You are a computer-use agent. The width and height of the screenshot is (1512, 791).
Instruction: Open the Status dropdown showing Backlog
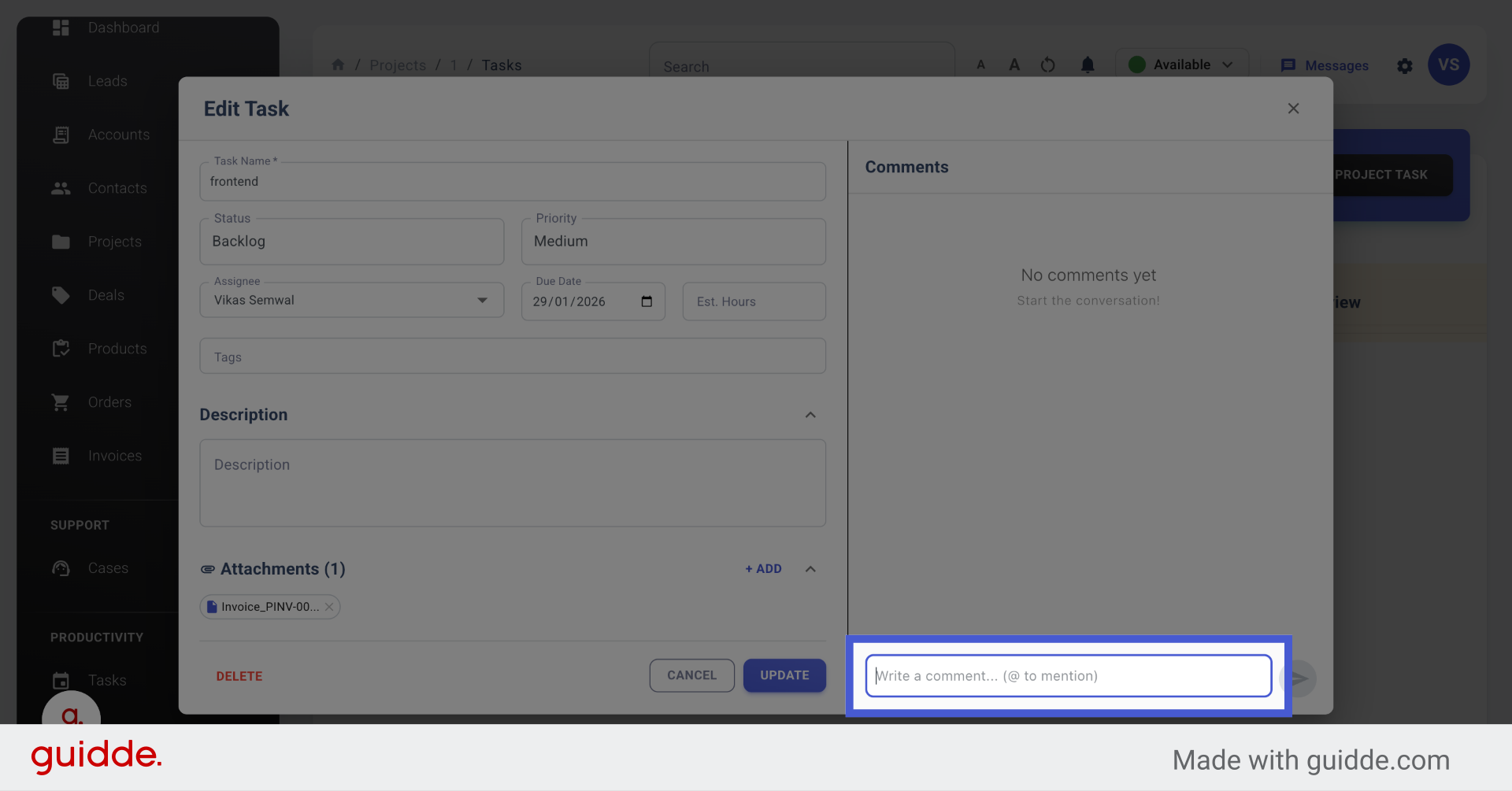coord(352,242)
